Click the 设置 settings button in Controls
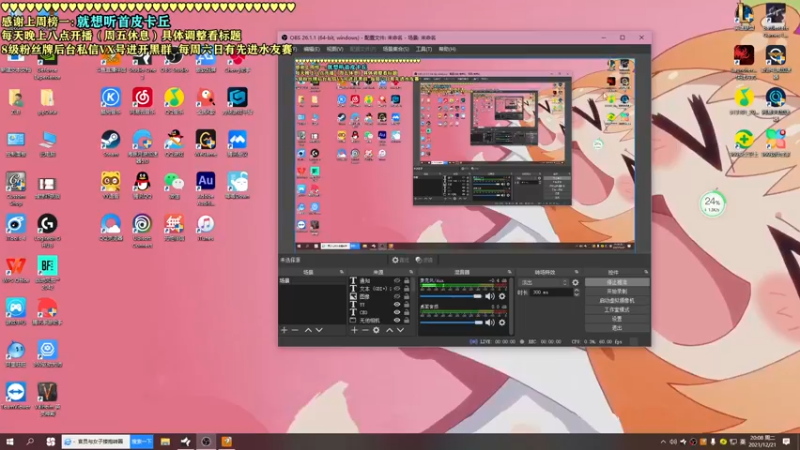Screen dimensions: 800x450 (x=617, y=319)
